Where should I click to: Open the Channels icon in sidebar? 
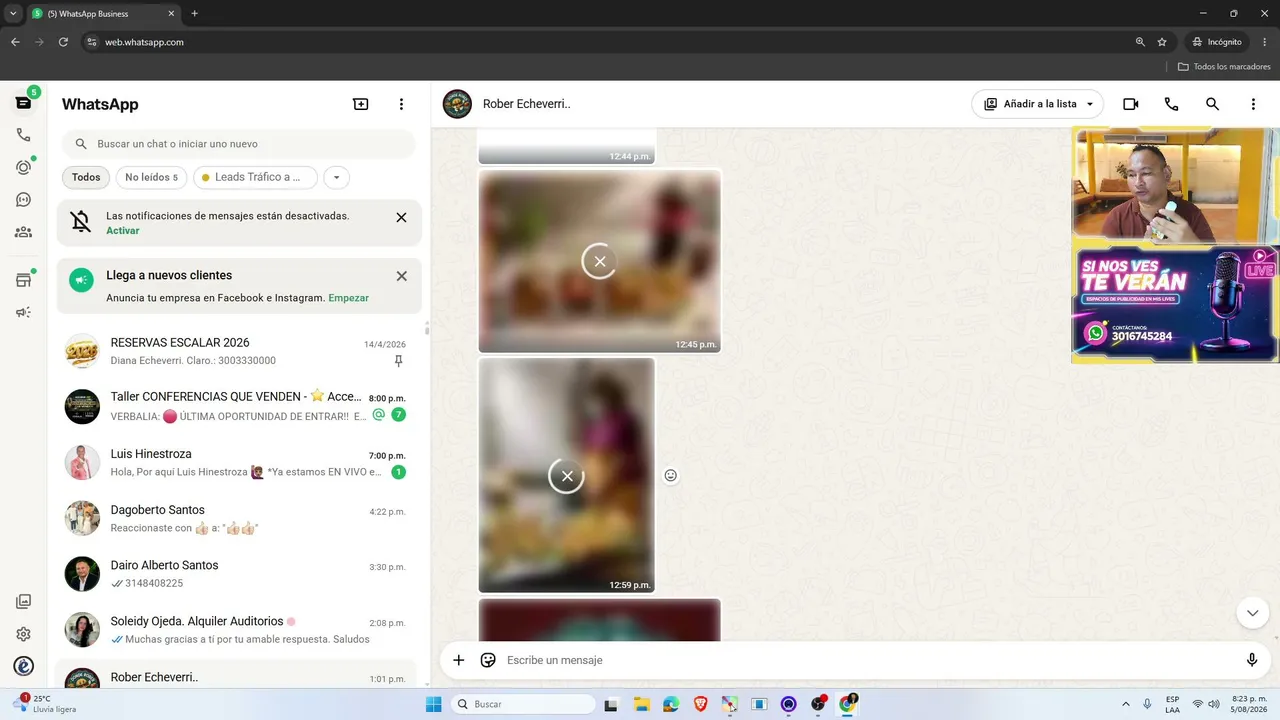[x=23, y=200]
